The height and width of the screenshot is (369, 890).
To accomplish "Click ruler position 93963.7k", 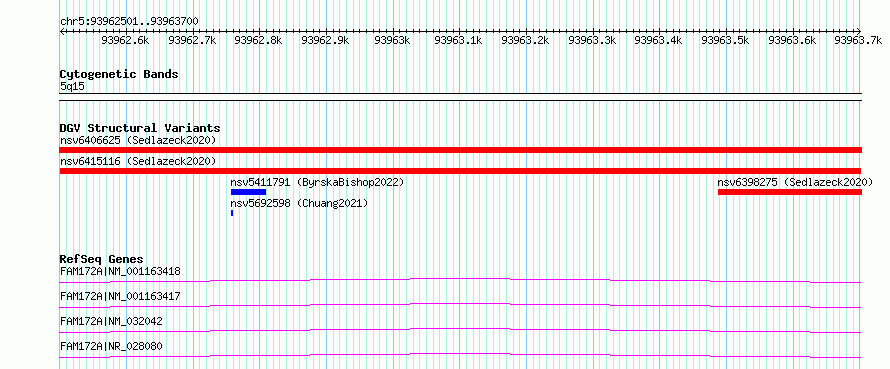I will [x=858, y=40].
